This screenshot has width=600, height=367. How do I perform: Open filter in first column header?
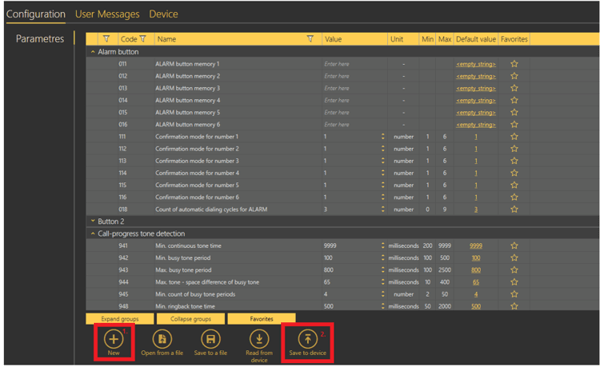[106, 39]
